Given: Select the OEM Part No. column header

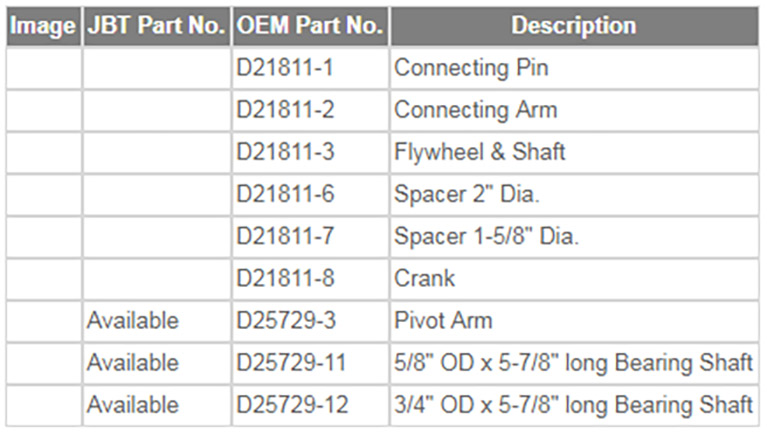Looking at the screenshot, I should pyautogui.click(x=310, y=27).
